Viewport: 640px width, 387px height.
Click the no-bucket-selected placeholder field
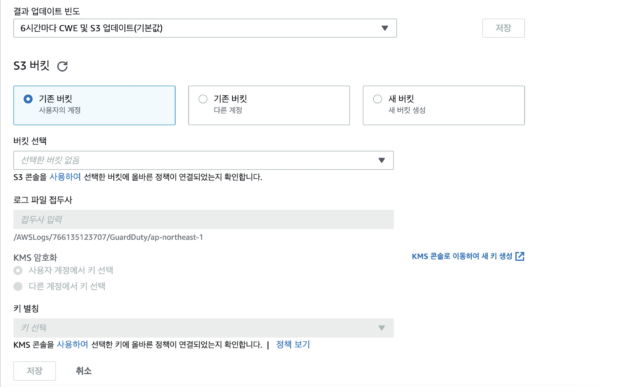203,160
